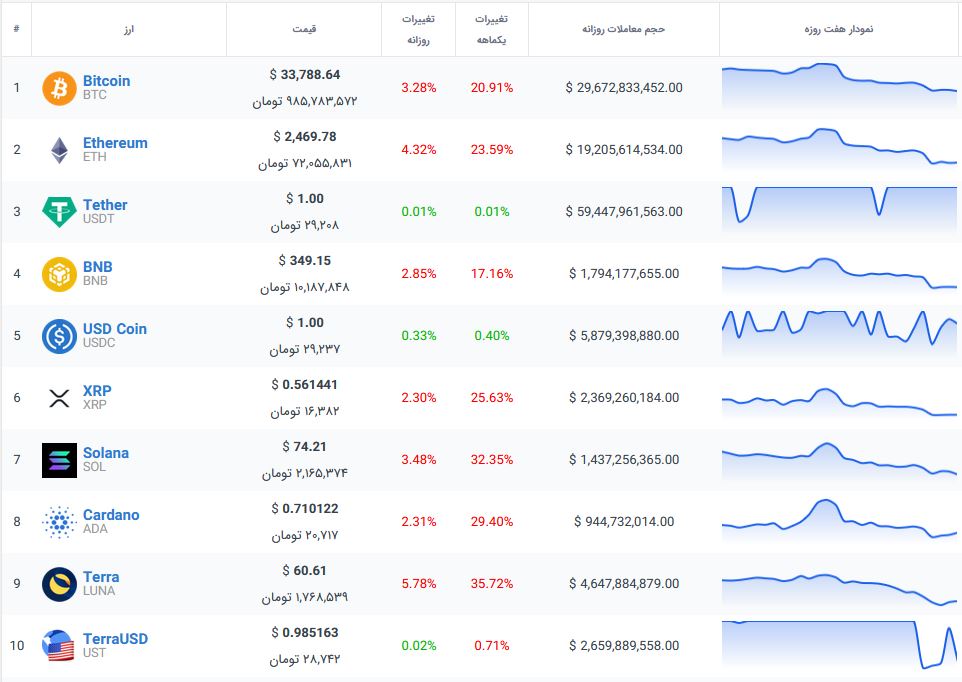View XRP seven-day sparkline chart
The image size is (962, 682).
[839, 402]
